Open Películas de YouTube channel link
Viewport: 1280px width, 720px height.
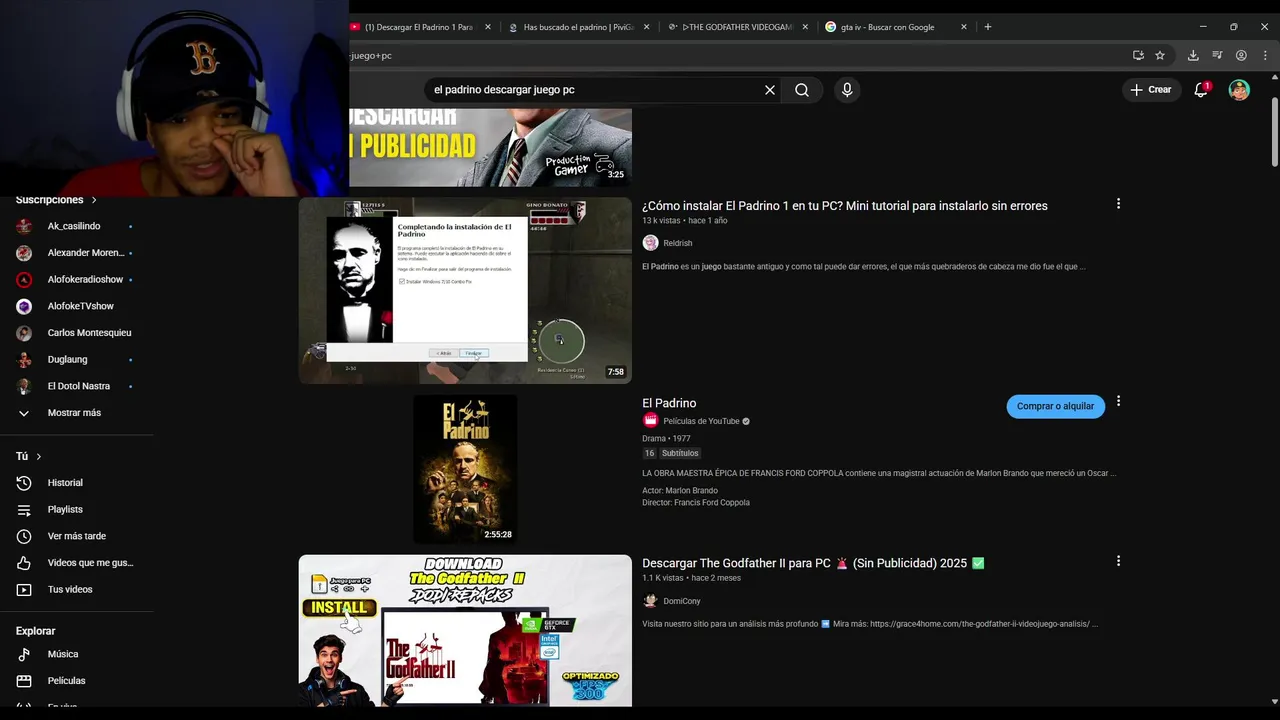point(701,421)
